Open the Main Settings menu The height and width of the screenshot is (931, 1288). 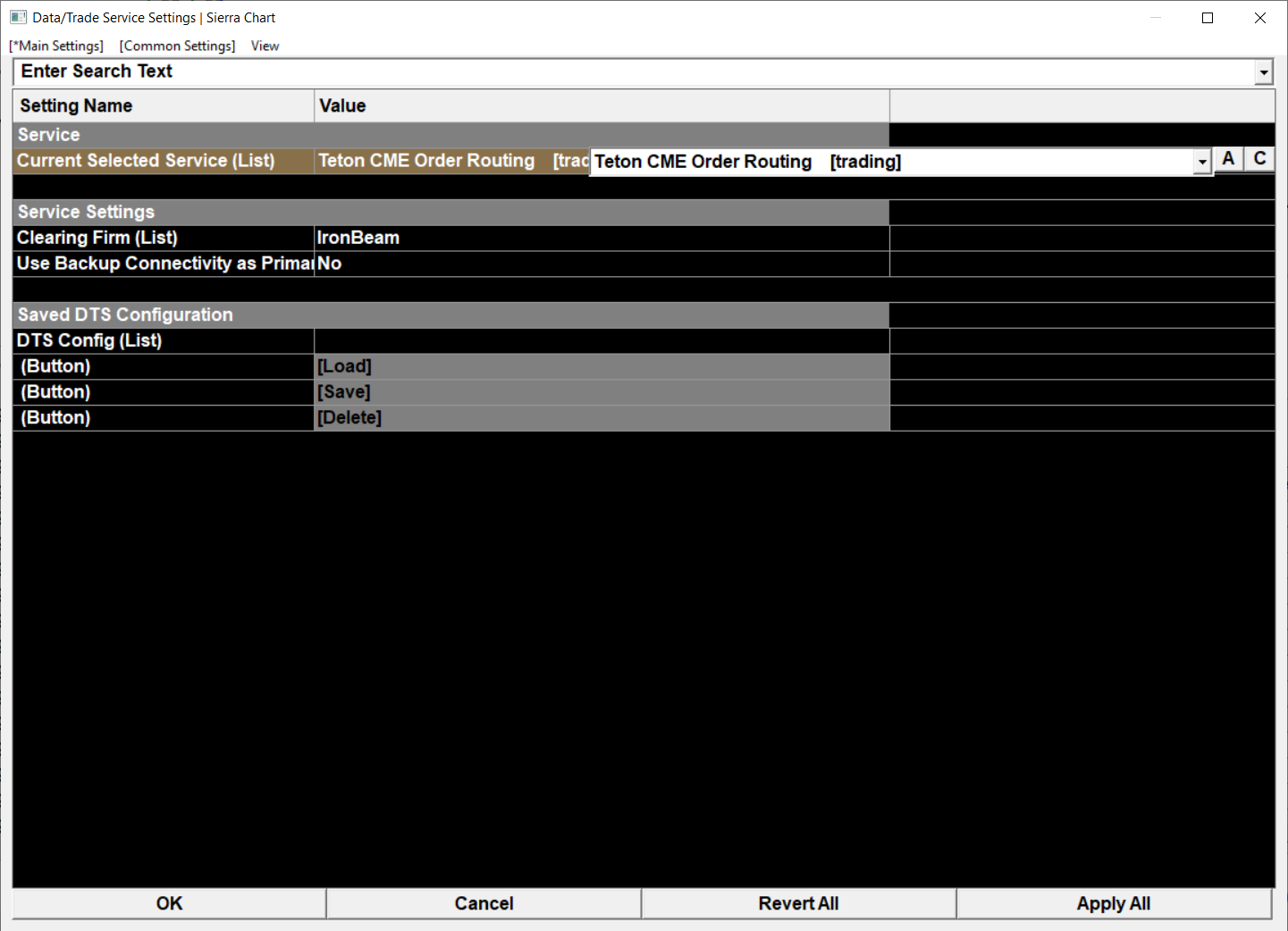pyautogui.click(x=56, y=46)
